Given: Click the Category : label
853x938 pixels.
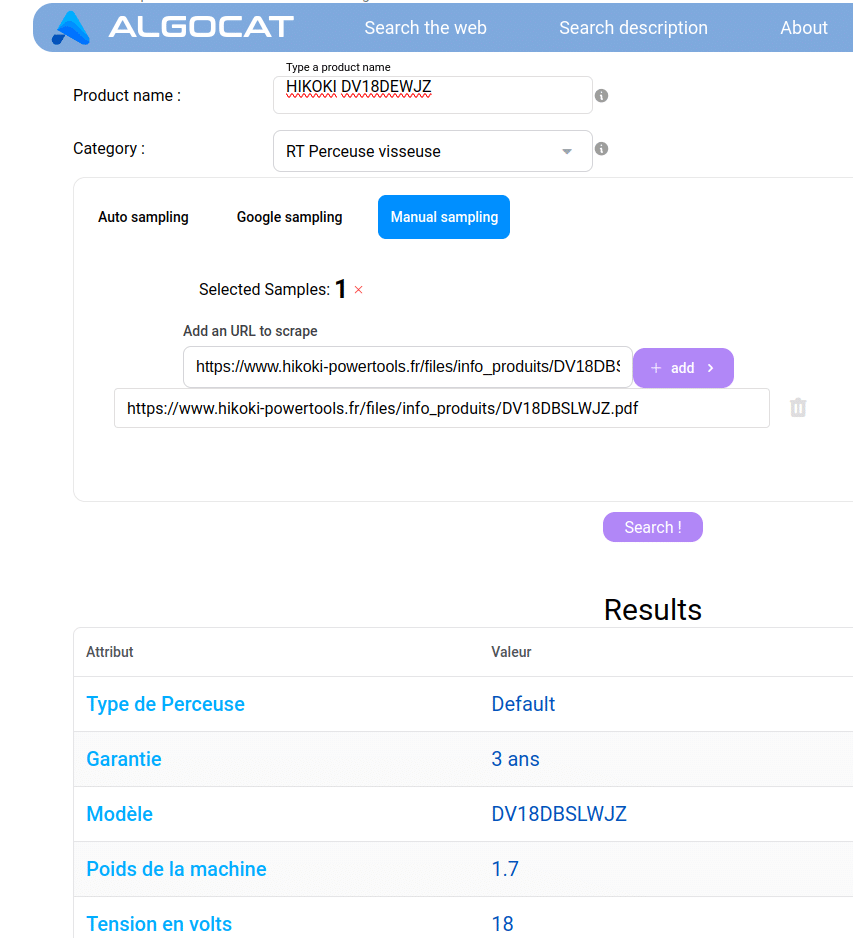Looking at the screenshot, I should pyautogui.click(x=109, y=148).
